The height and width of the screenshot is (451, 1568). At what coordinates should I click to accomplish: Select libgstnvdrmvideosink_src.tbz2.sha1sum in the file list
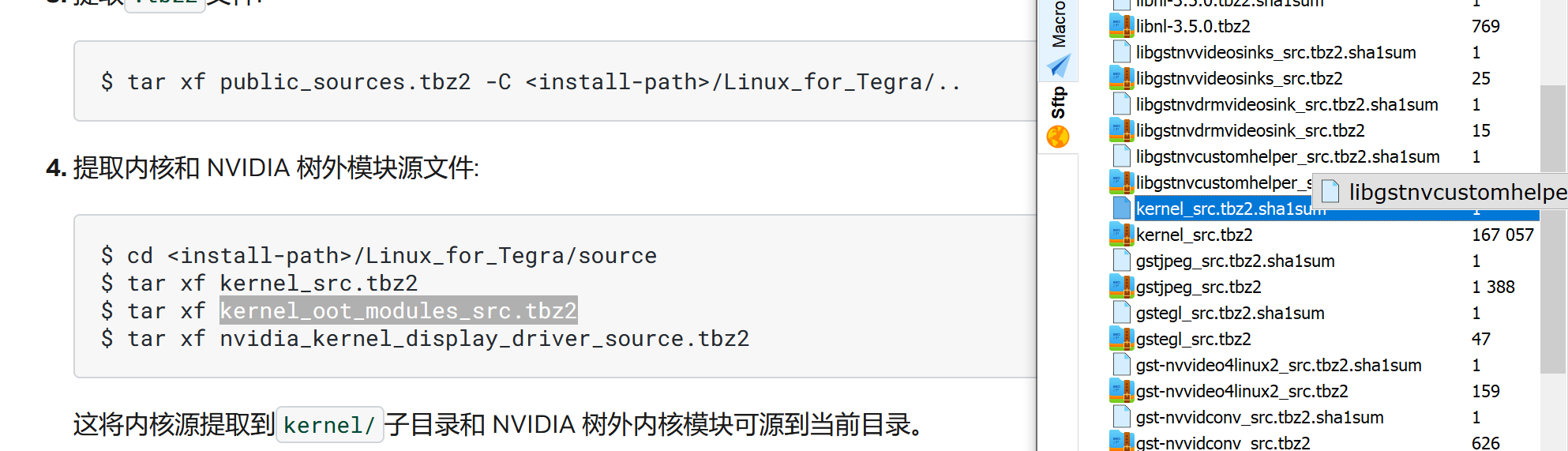point(1287,104)
